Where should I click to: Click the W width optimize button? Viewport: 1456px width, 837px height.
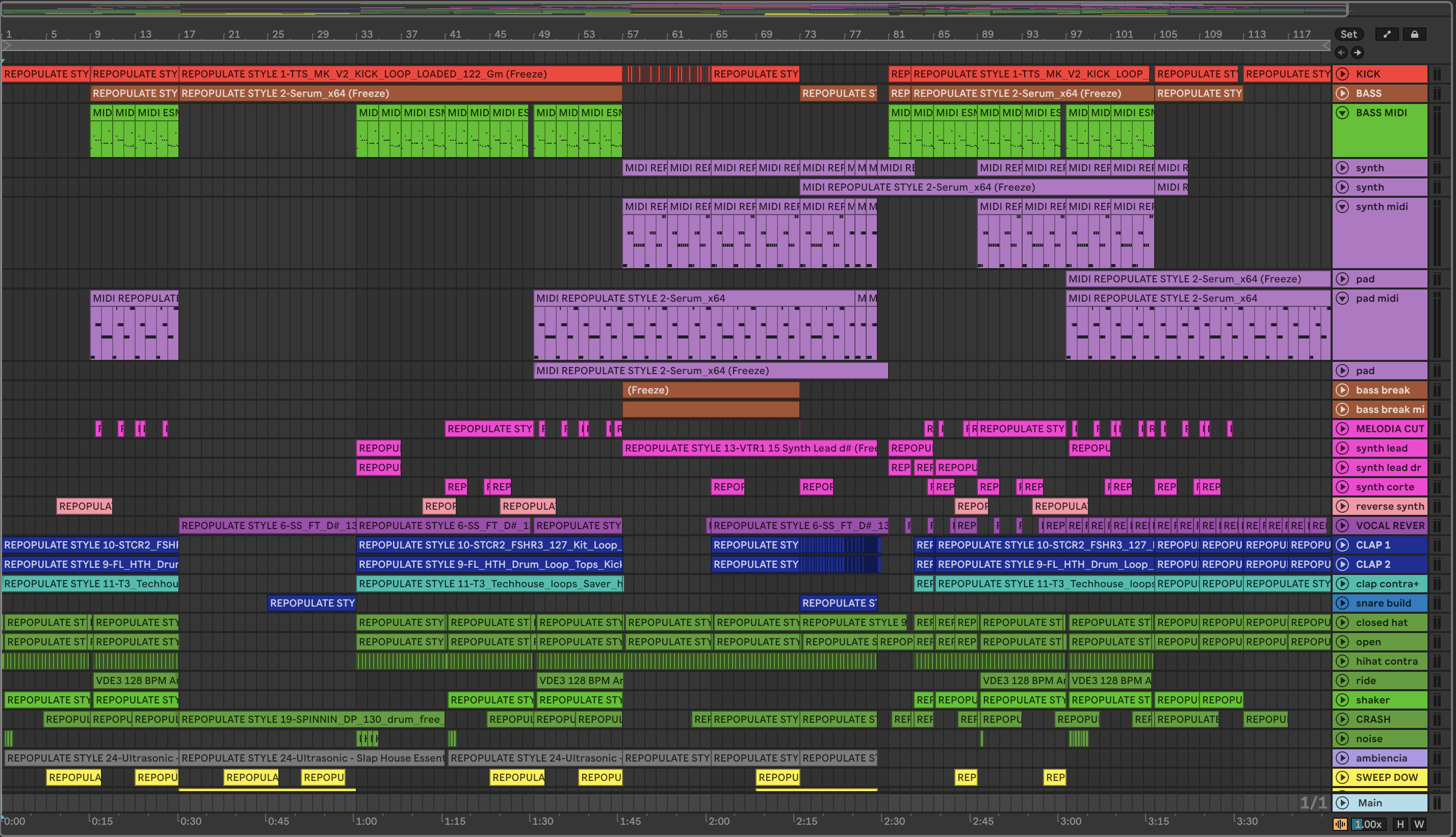pyautogui.click(x=1419, y=824)
